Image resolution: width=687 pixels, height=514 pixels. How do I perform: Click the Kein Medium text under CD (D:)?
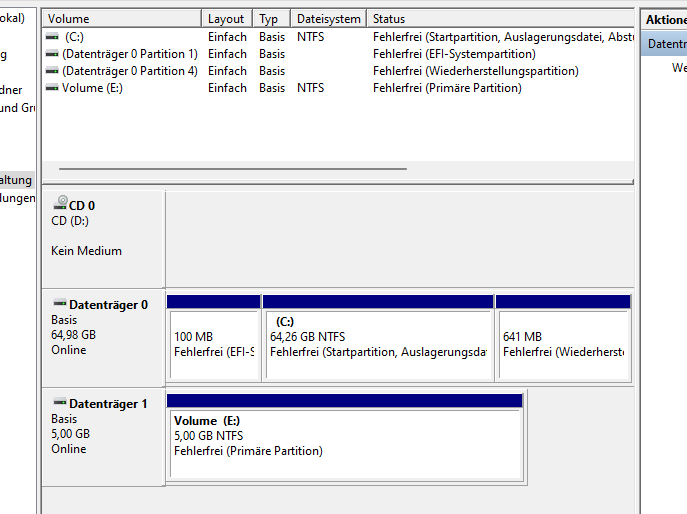pos(86,251)
